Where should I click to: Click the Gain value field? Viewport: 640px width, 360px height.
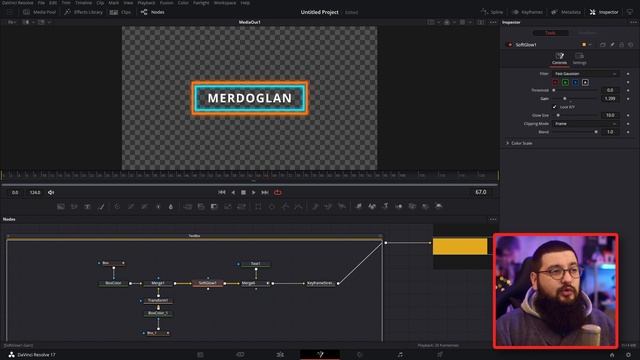point(610,98)
